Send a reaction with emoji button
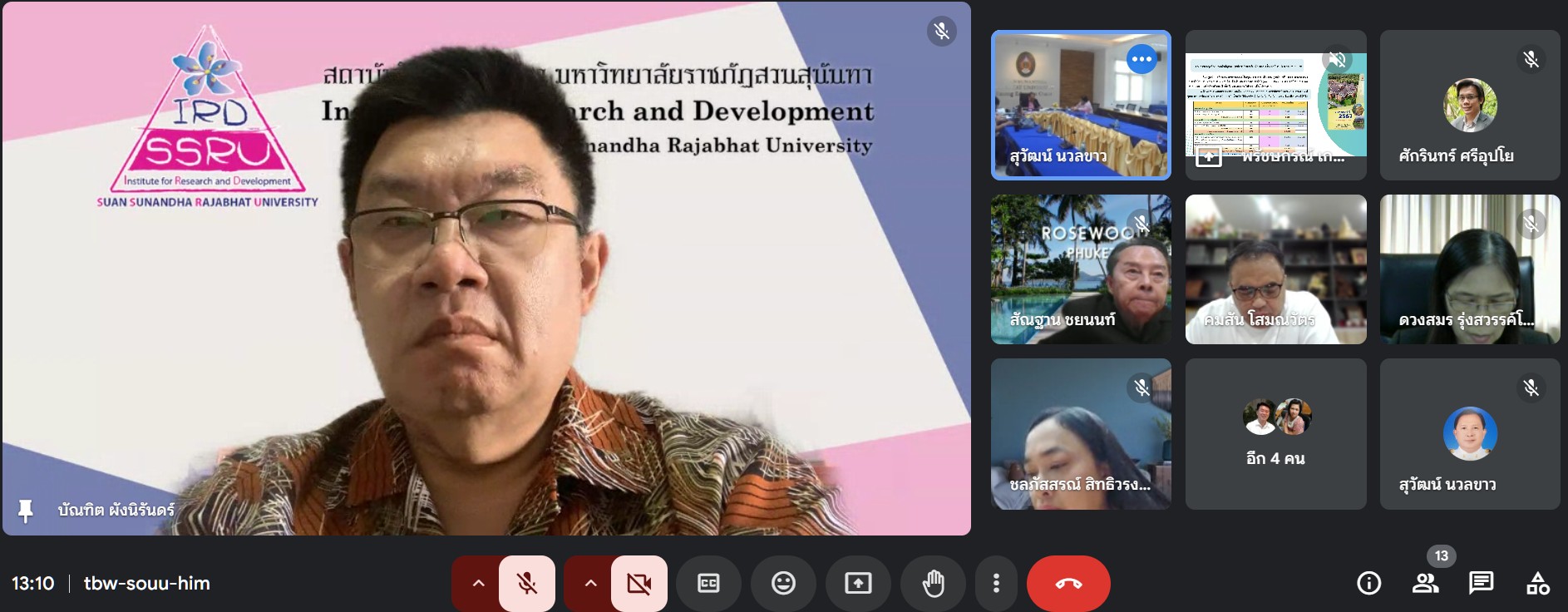The height and width of the screenshot is (612, 1568). click(x=783, y=584)
